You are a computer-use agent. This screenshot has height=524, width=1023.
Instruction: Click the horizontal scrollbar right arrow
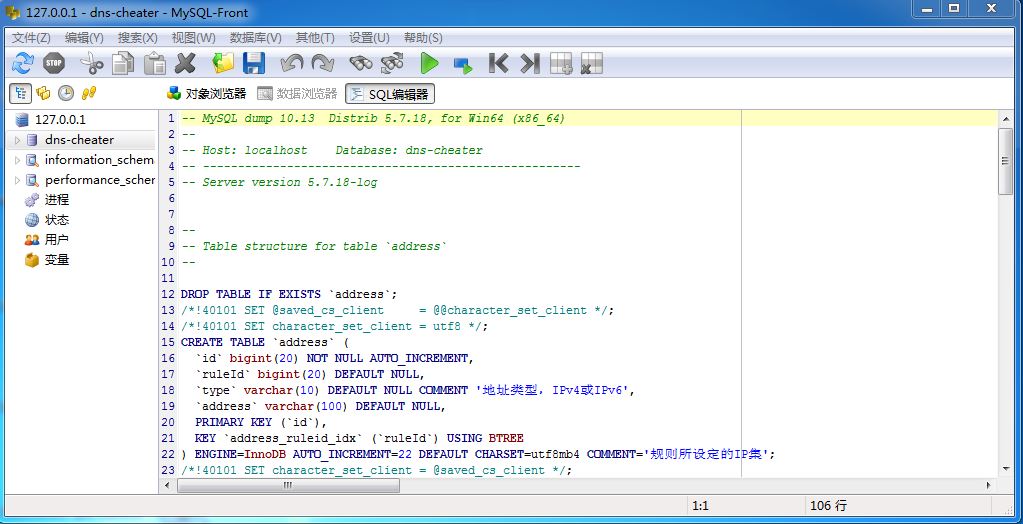click(989, 485)
